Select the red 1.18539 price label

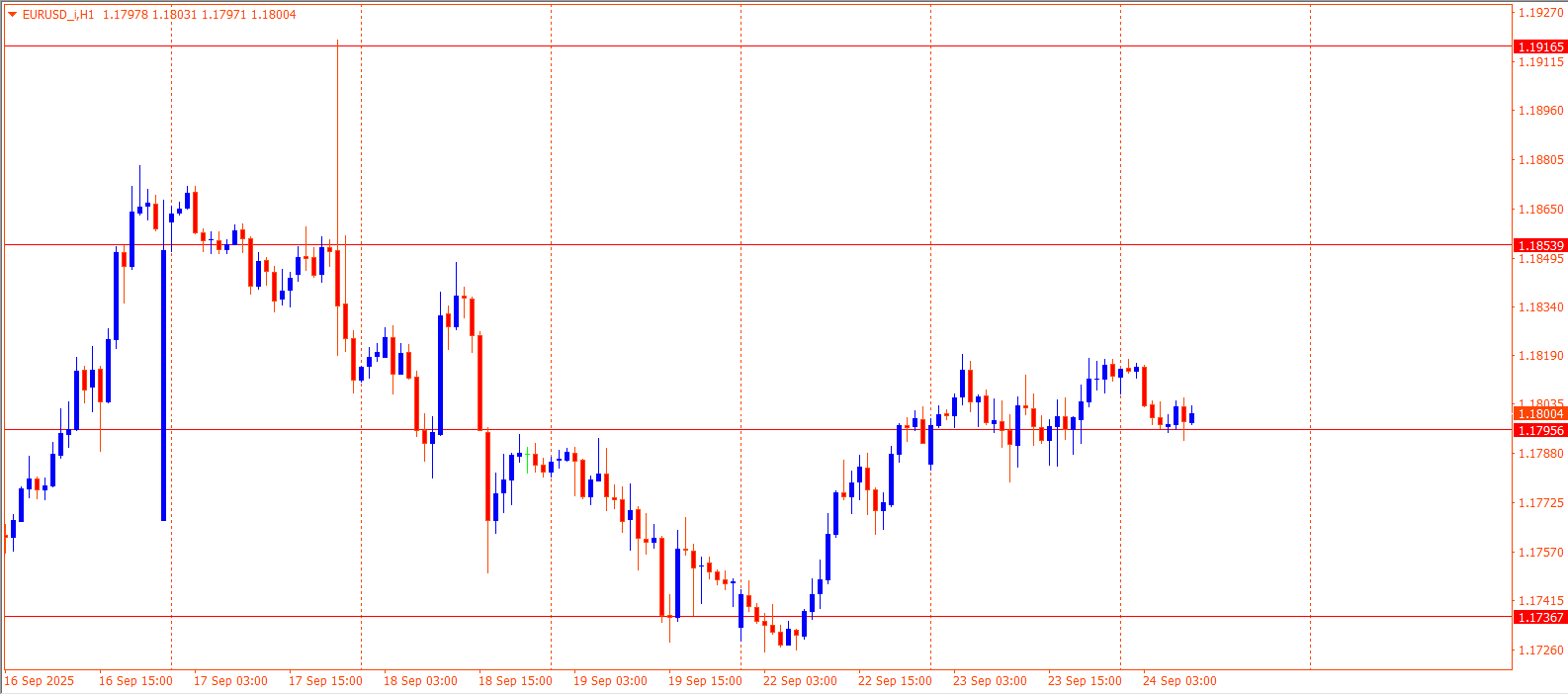click(x=1540, y=245)
